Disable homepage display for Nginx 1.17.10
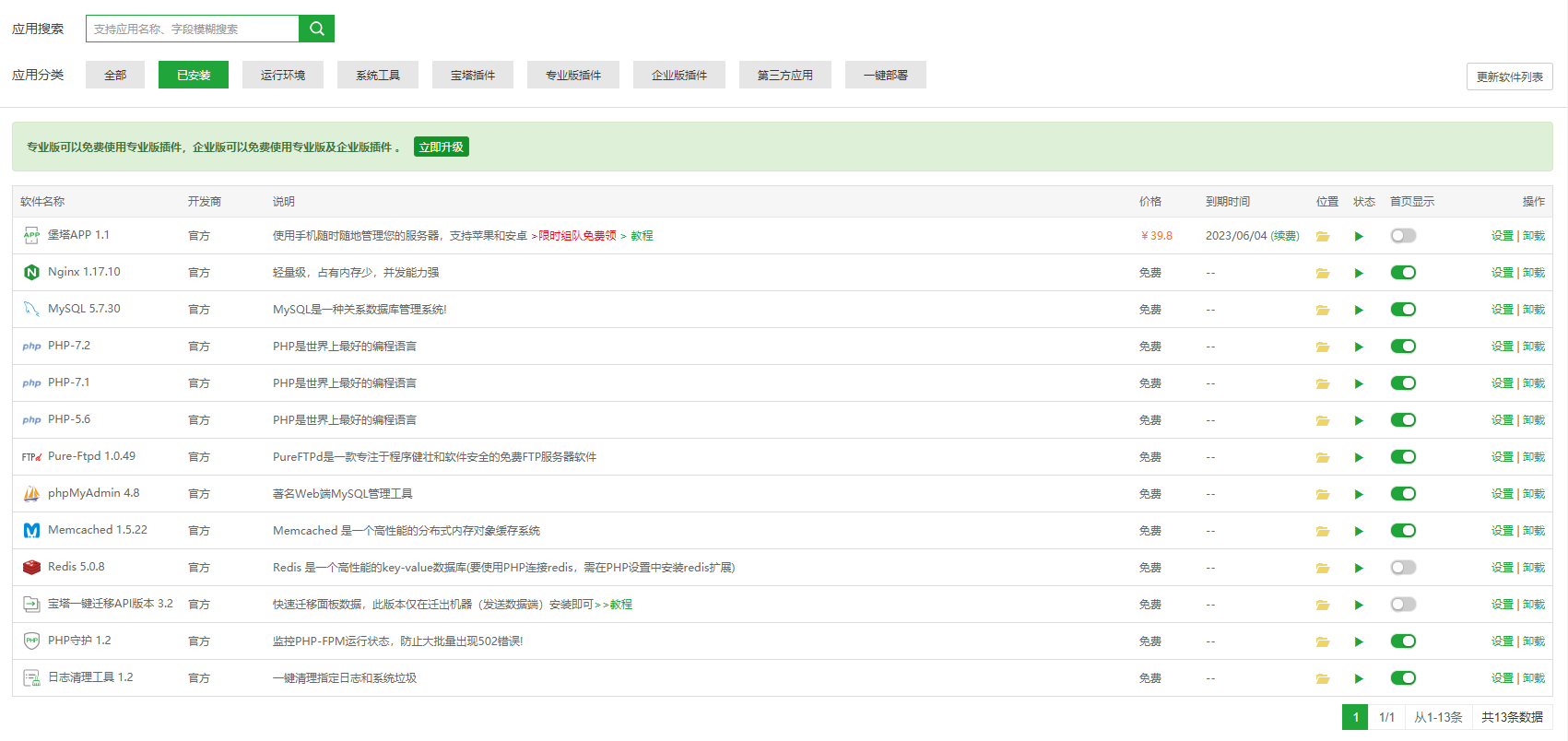This screenshot has height=741, width=1568. click(x=1403, y=273)
